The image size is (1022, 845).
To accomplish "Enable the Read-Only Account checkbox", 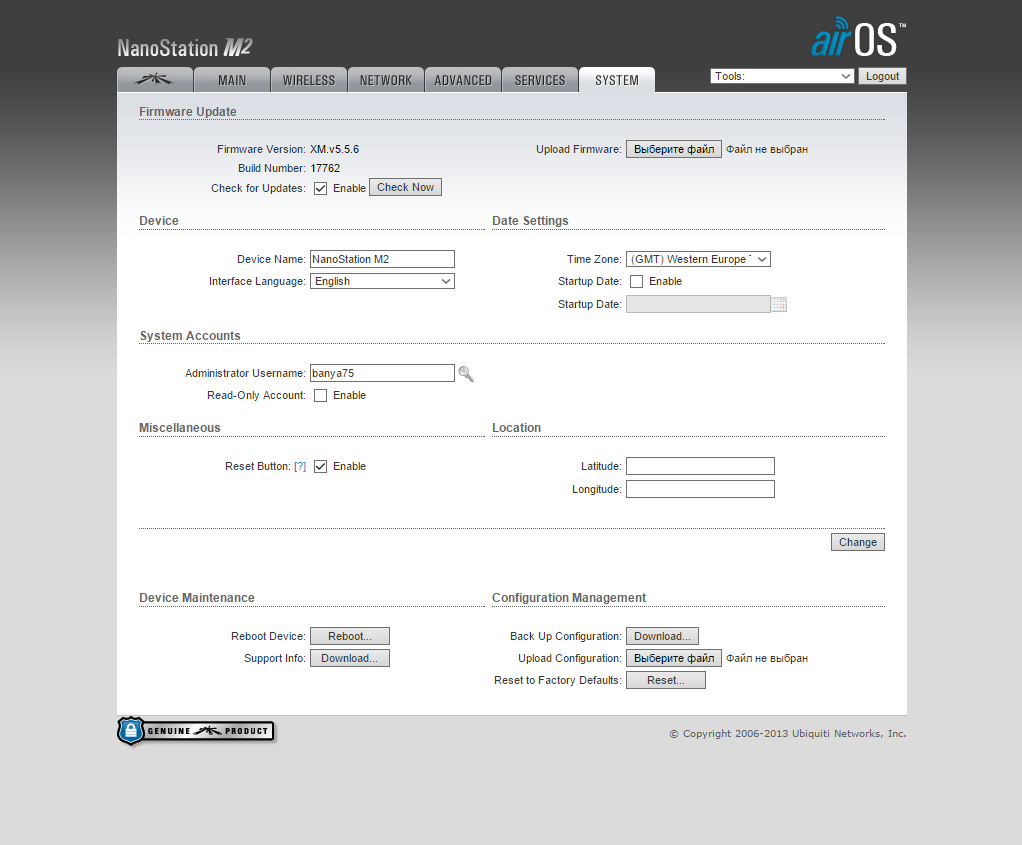I will click(x=321, y=396).
